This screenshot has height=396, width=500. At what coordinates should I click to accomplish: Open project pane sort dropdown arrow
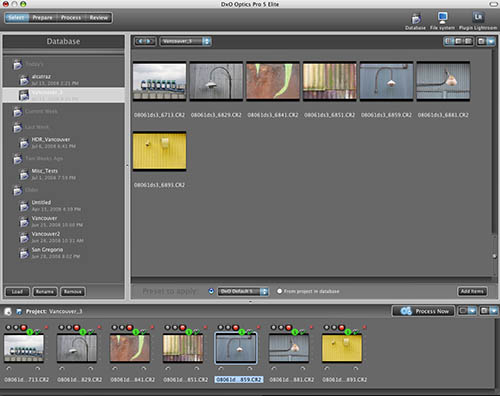[494, 311]
